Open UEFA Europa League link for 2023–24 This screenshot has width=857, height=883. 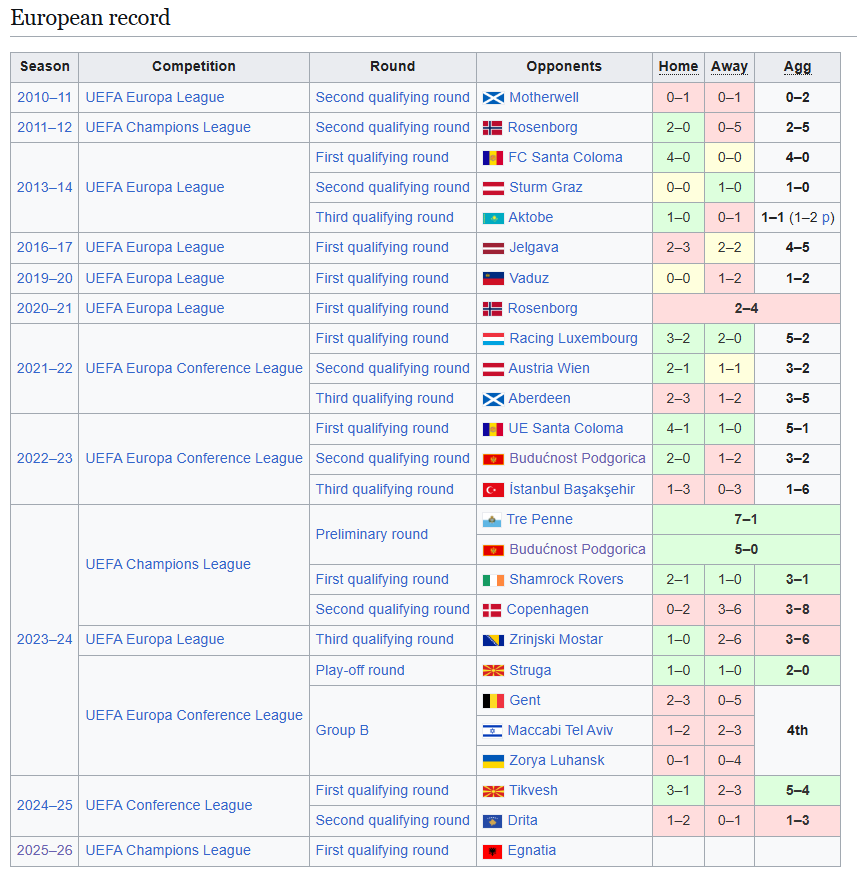[x=155, y=640]
